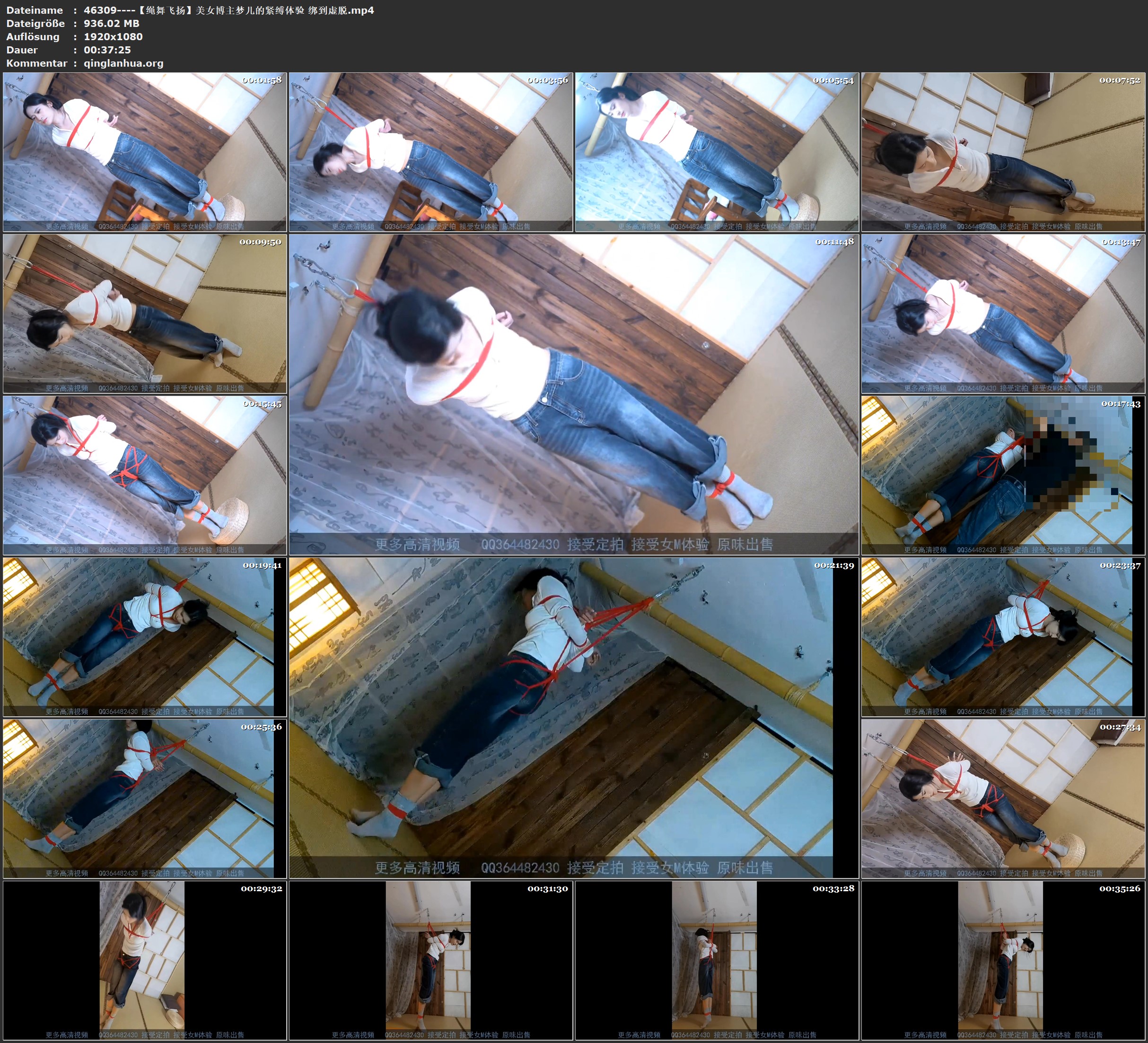Click the large 00:21:39 frame

(573, 717)
